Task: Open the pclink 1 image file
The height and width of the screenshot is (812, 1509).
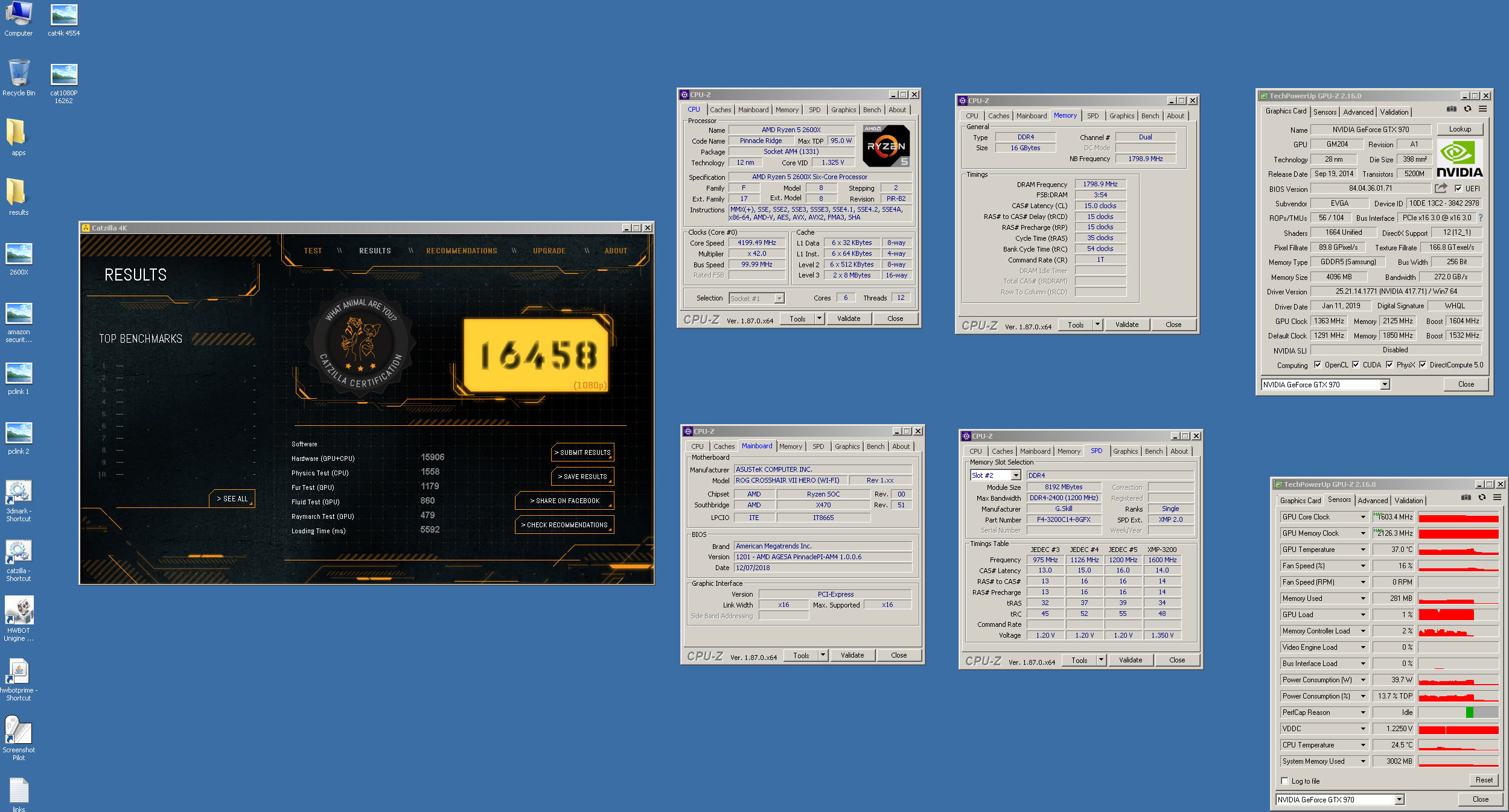Action: tap(19, 378)
